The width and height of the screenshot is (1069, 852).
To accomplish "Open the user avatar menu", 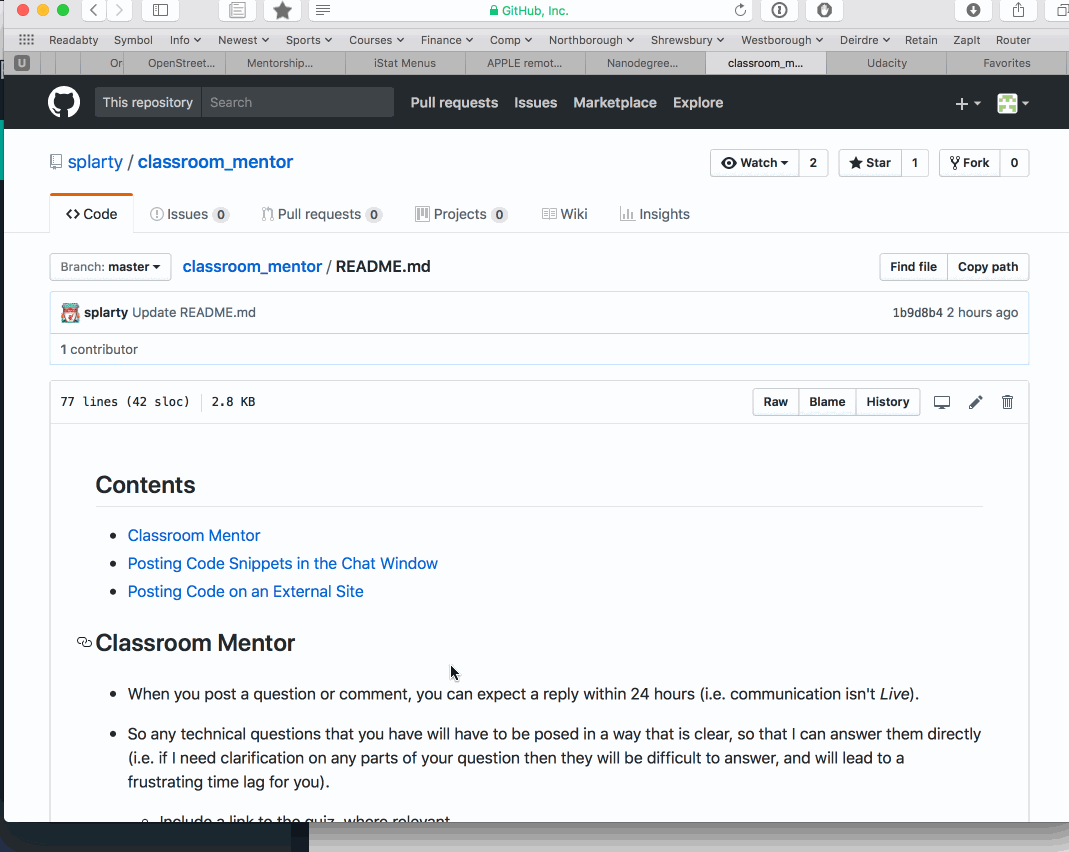I will tap(1012, 104).
